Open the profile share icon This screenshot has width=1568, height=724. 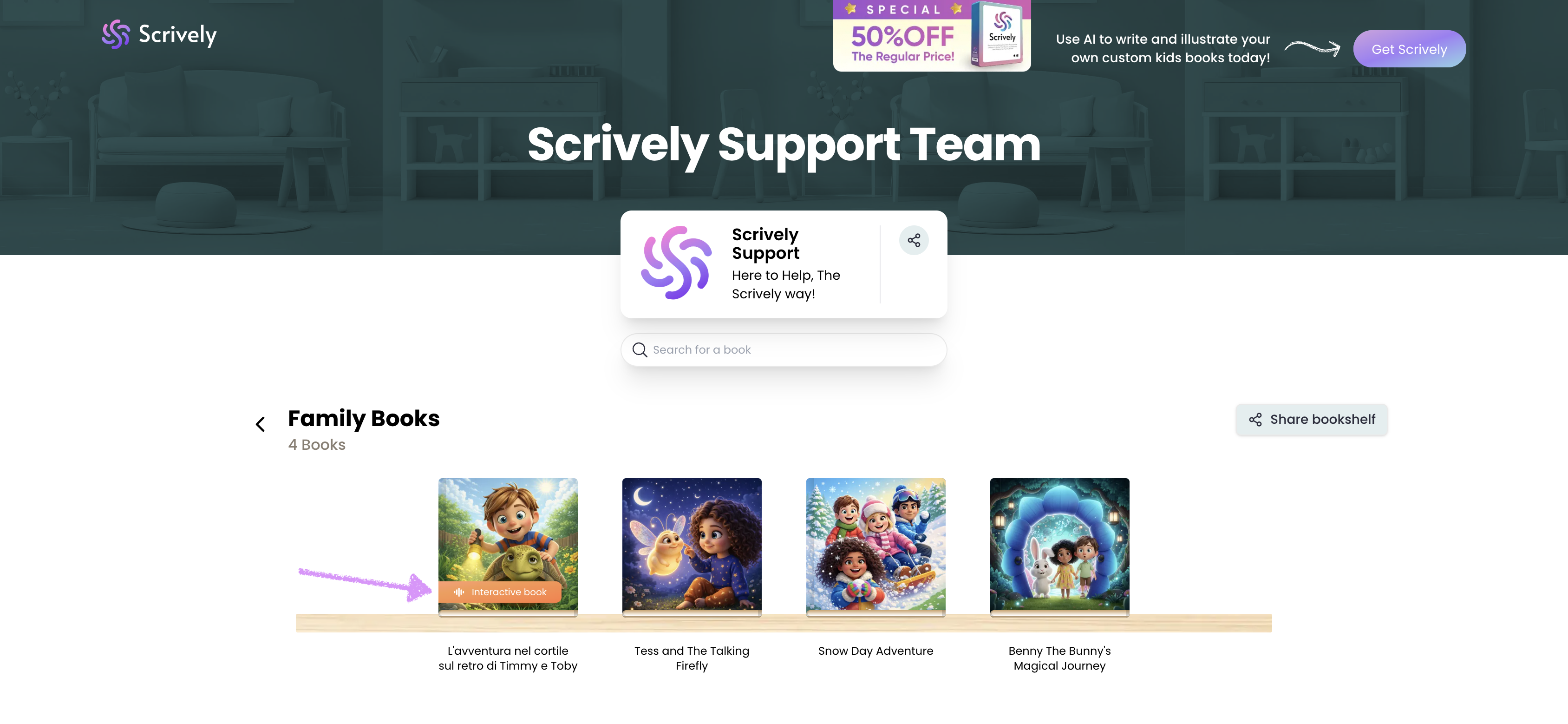(x=914, y=241)
